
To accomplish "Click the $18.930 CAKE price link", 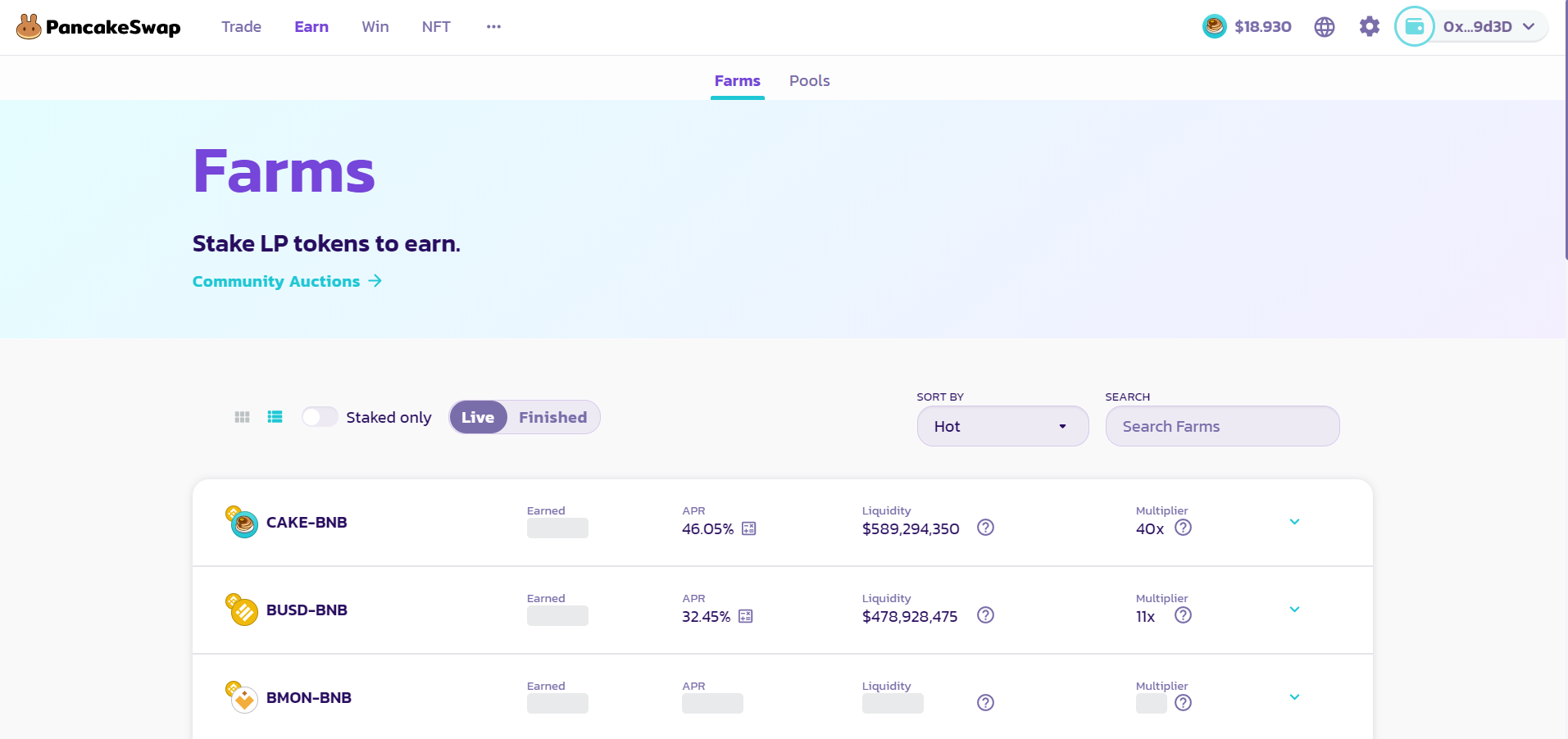I will (1263, 27).
